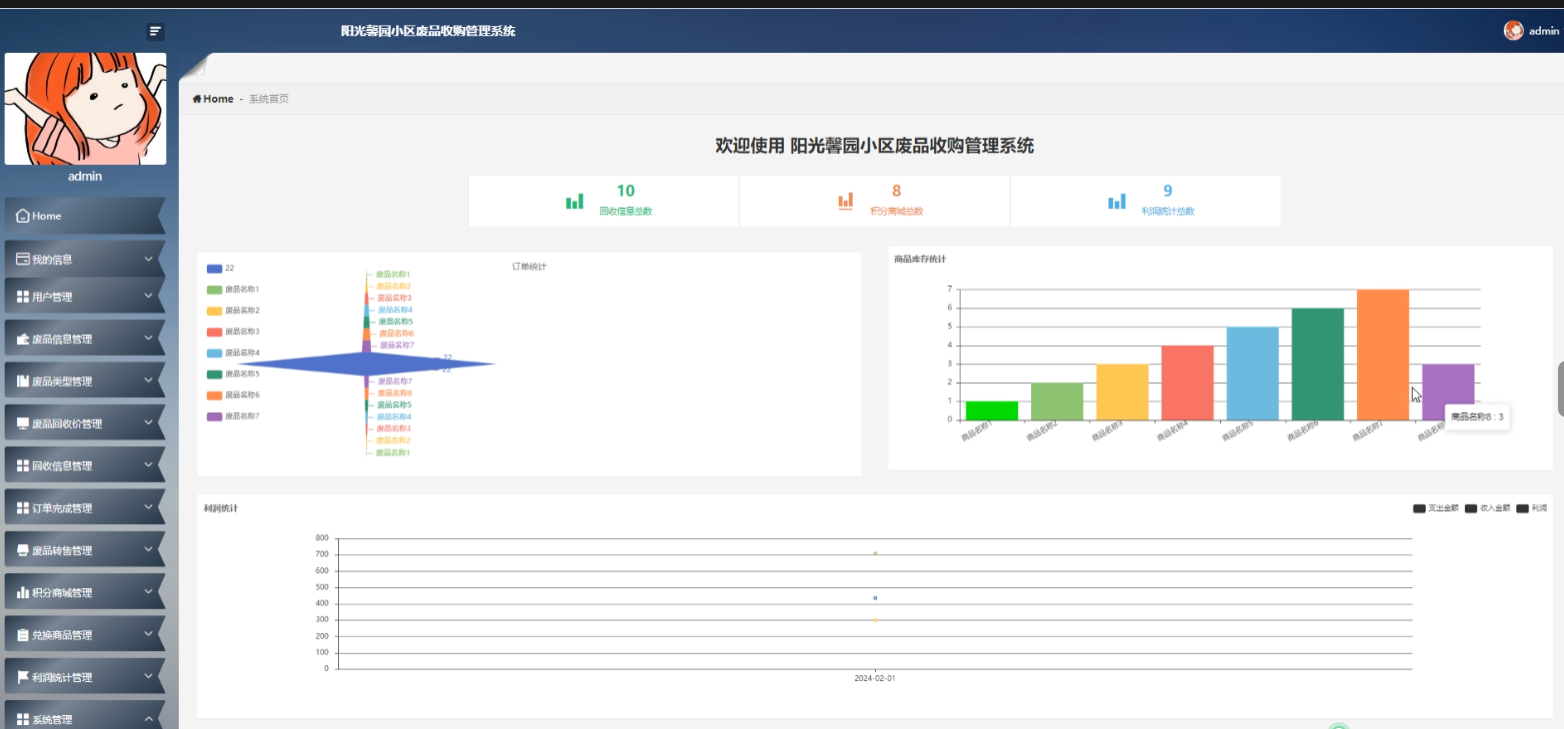Image resolution: width=1564 pixels, height=729 pixels.
Task: Click the admin avatar icon in header
Action: [x=1513, y=31]
